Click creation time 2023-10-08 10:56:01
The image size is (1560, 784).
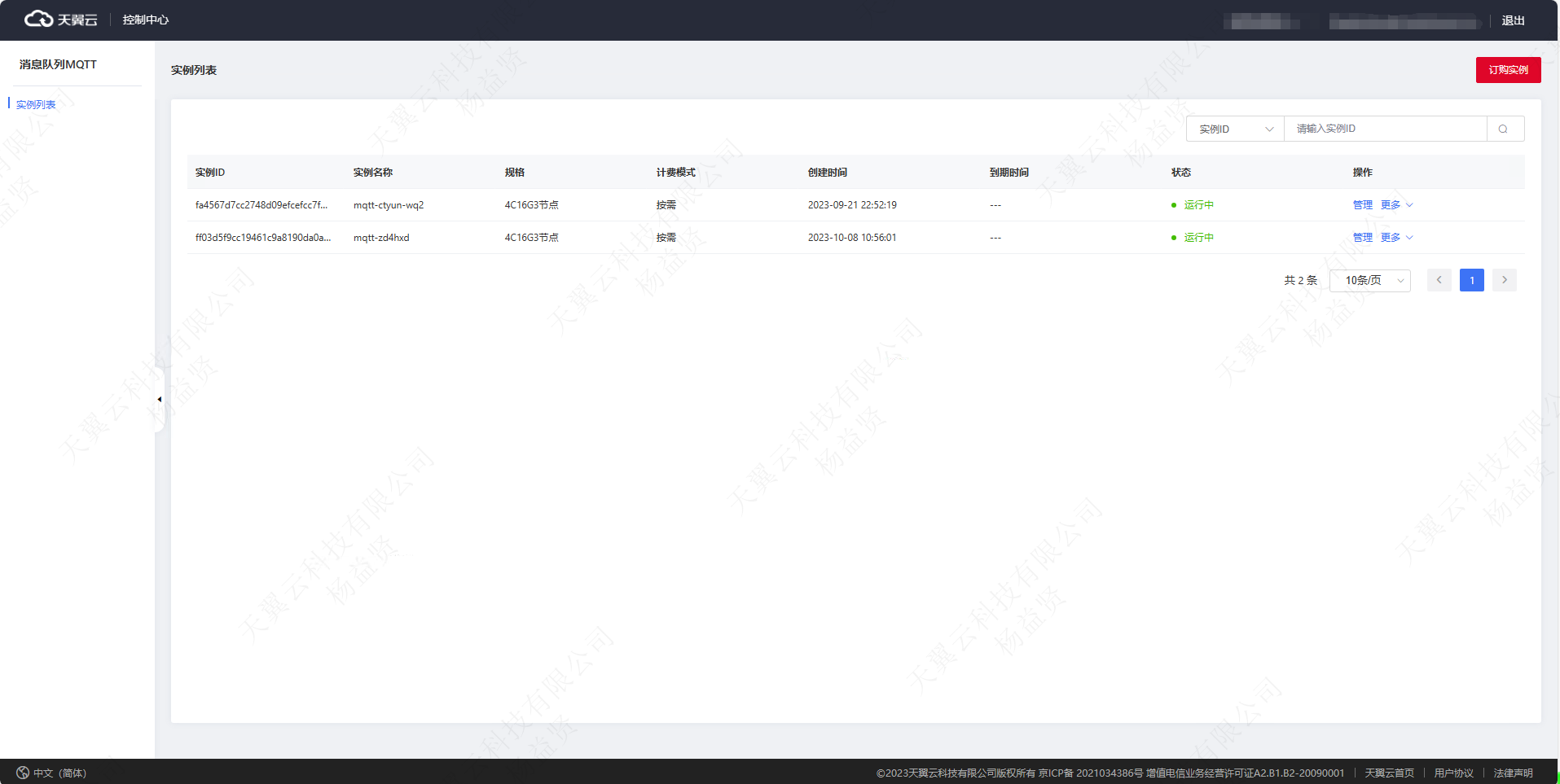click(852, 238)
